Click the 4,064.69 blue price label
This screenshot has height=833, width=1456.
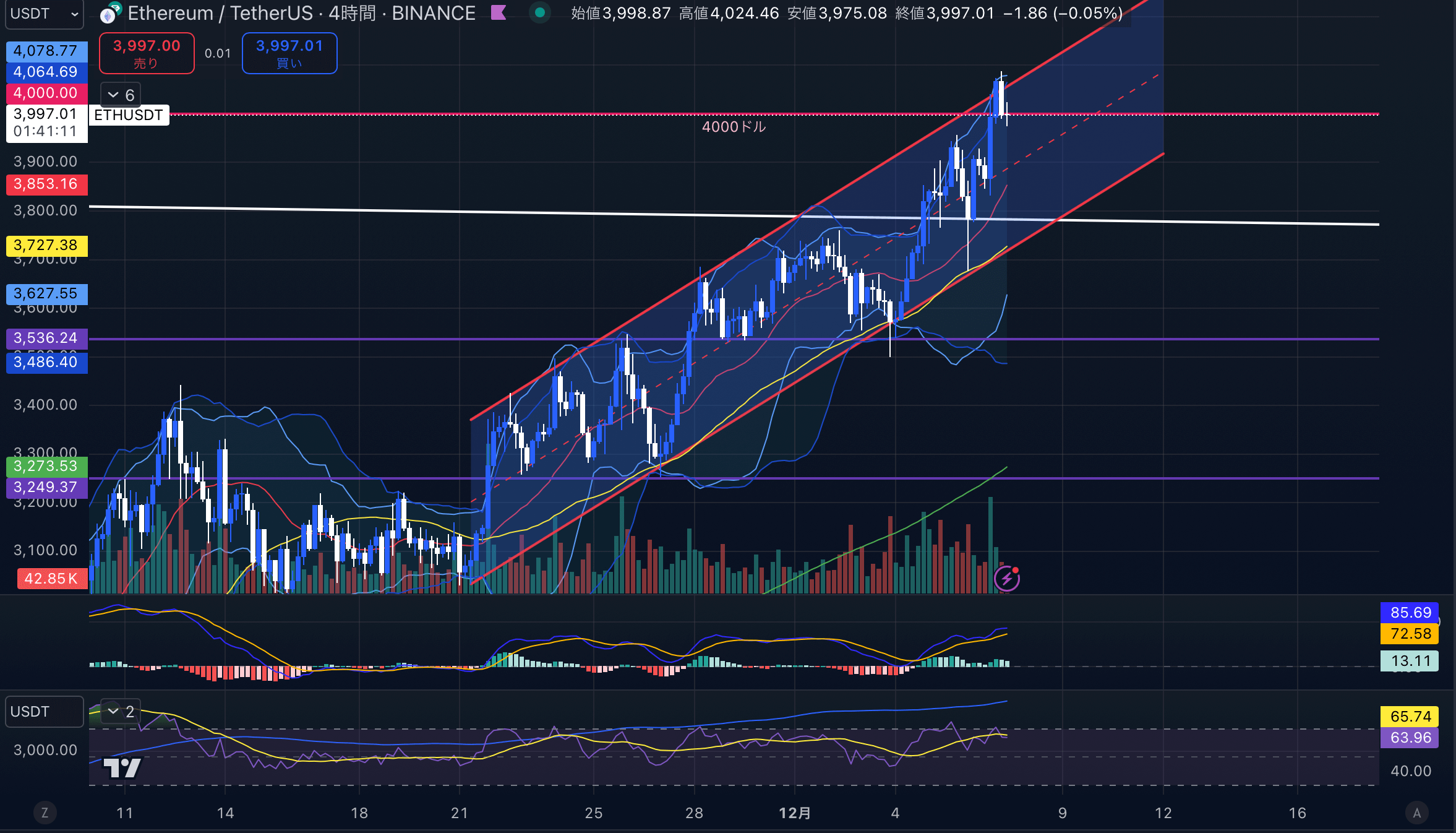point(46,72)
